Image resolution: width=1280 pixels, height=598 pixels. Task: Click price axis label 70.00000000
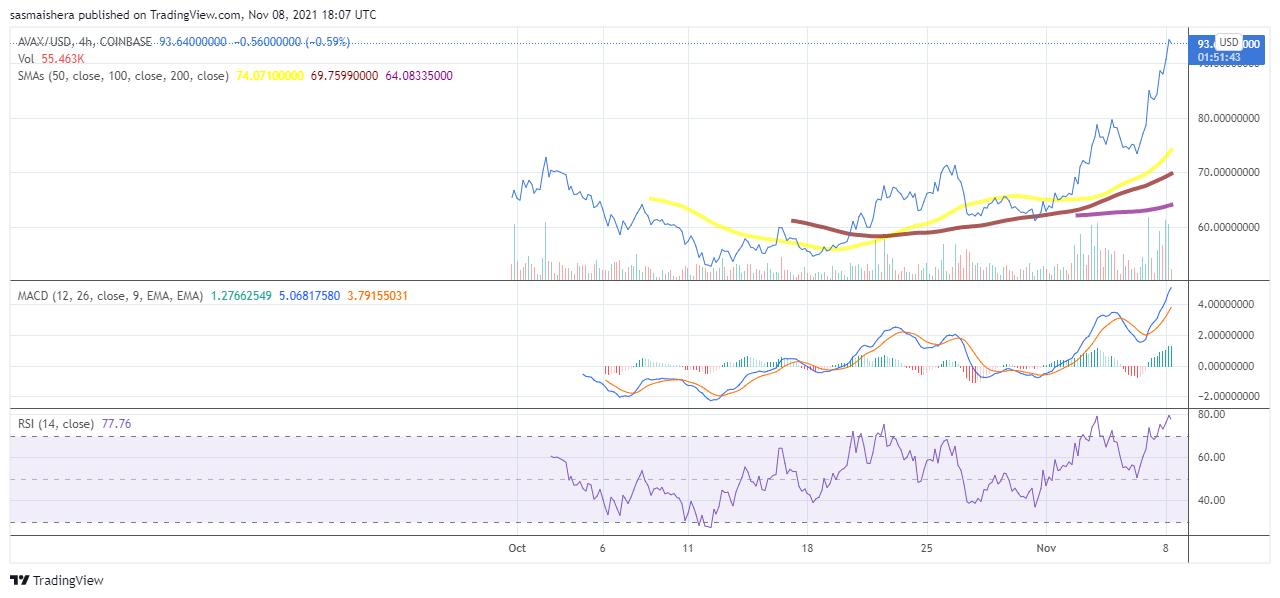coord(1231,172)
